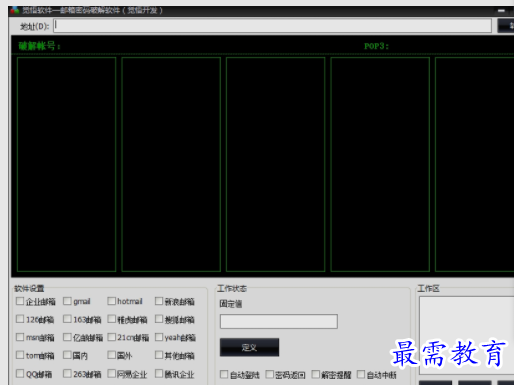Toggle the 国内 checkbox

67,355
